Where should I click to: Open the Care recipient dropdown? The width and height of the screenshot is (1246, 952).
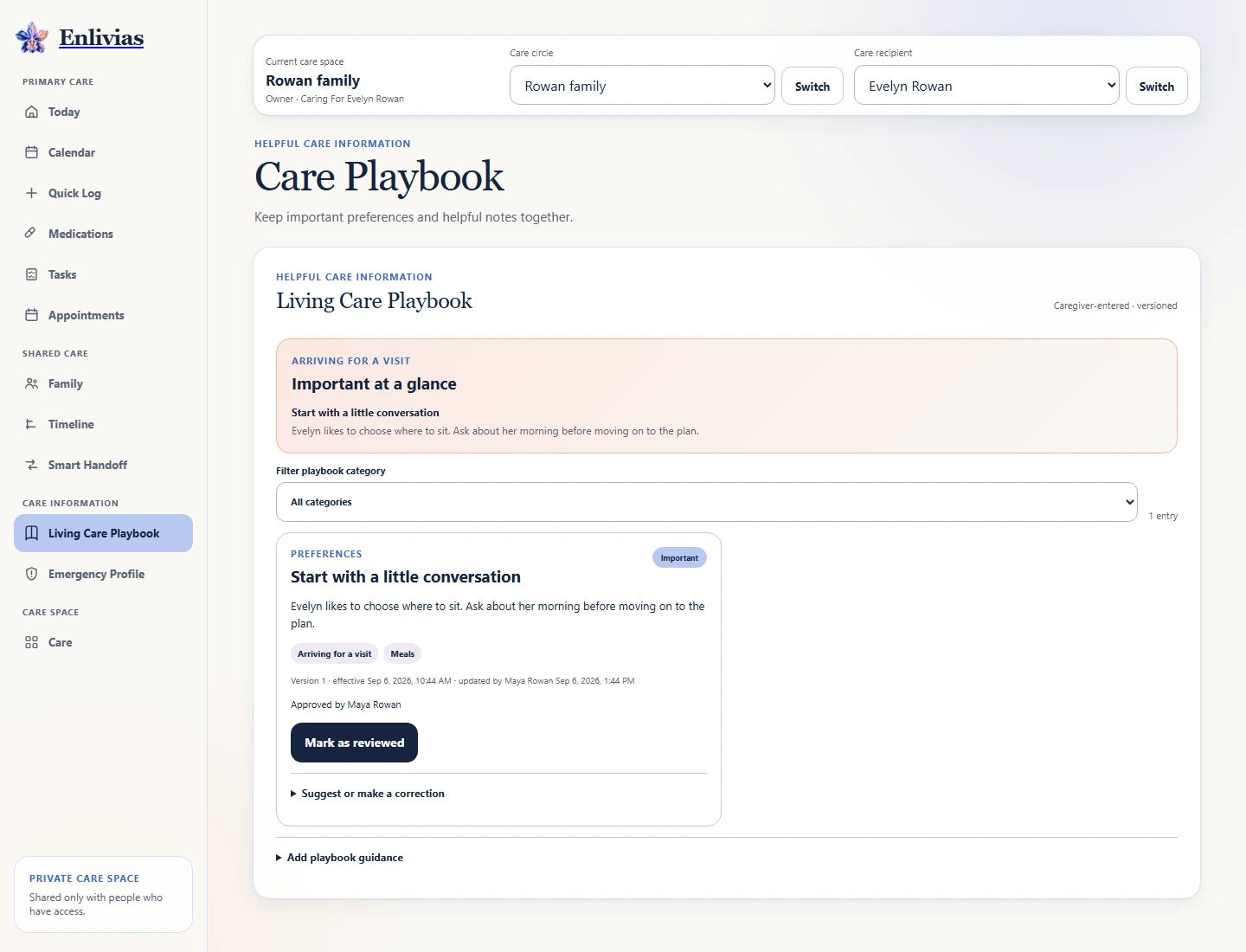986,85
